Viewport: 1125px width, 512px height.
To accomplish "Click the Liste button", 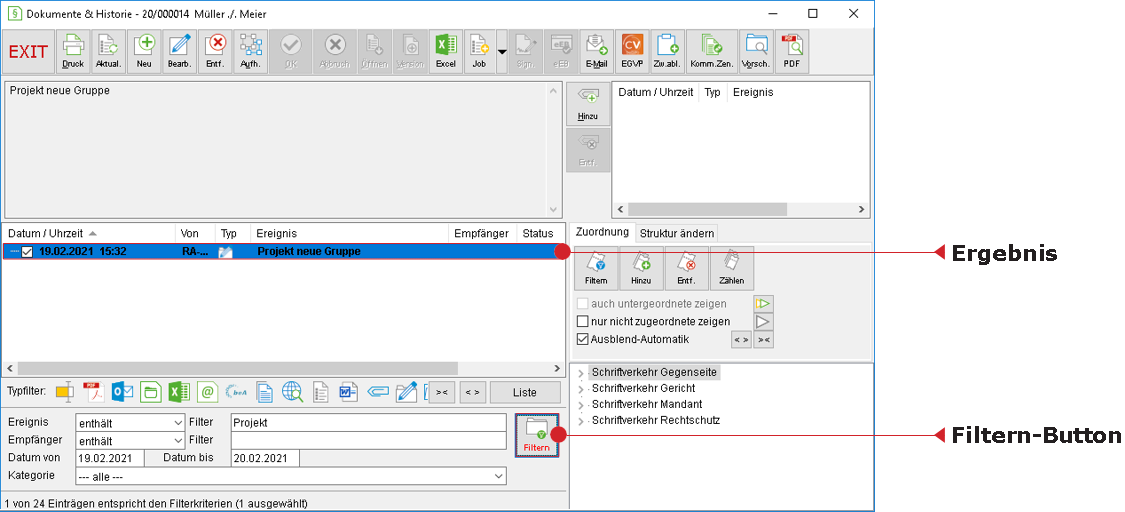I will pos(524,393).
